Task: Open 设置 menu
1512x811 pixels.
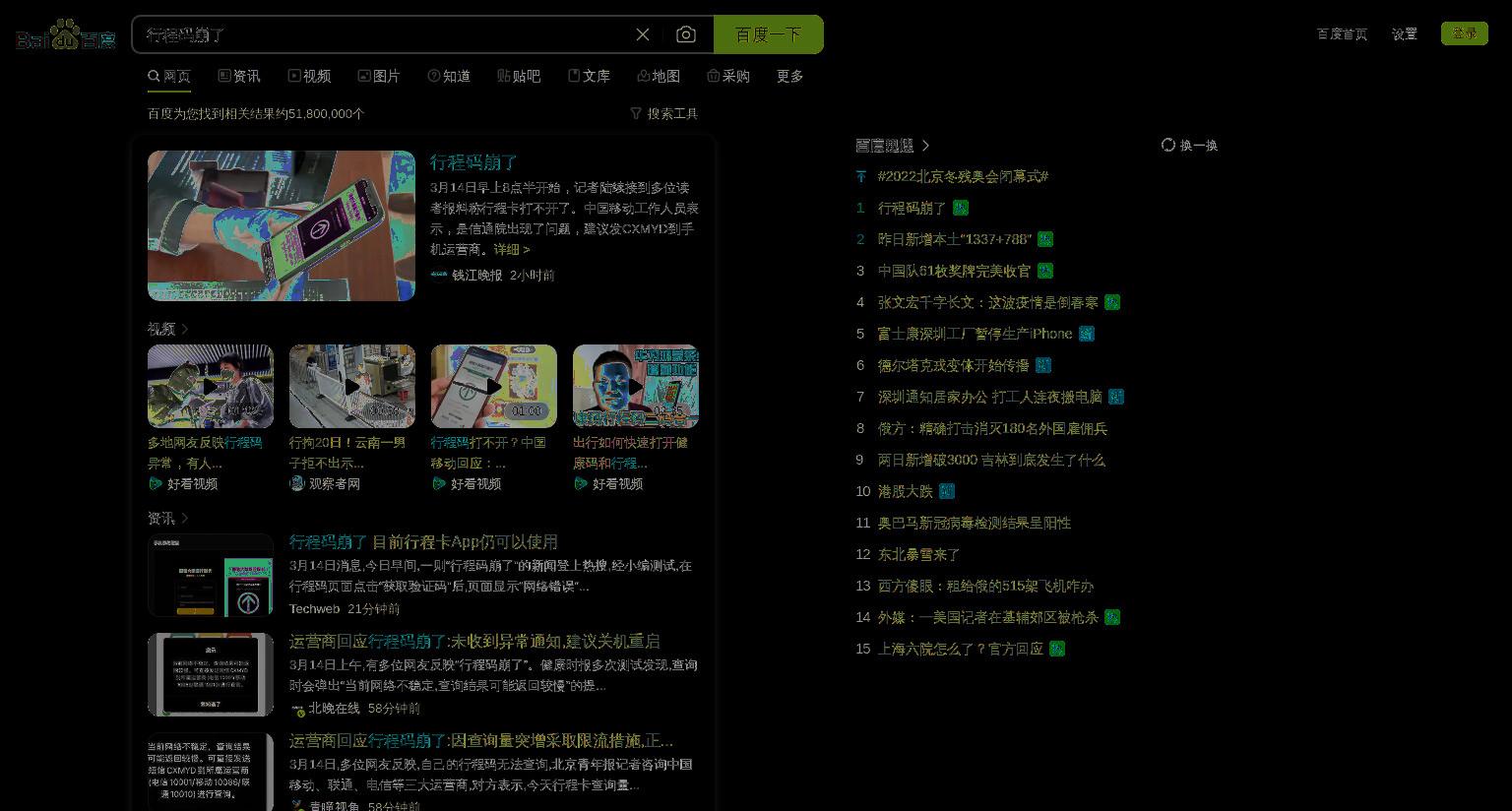Action: pyautogui.click(x=1405, y=33)
